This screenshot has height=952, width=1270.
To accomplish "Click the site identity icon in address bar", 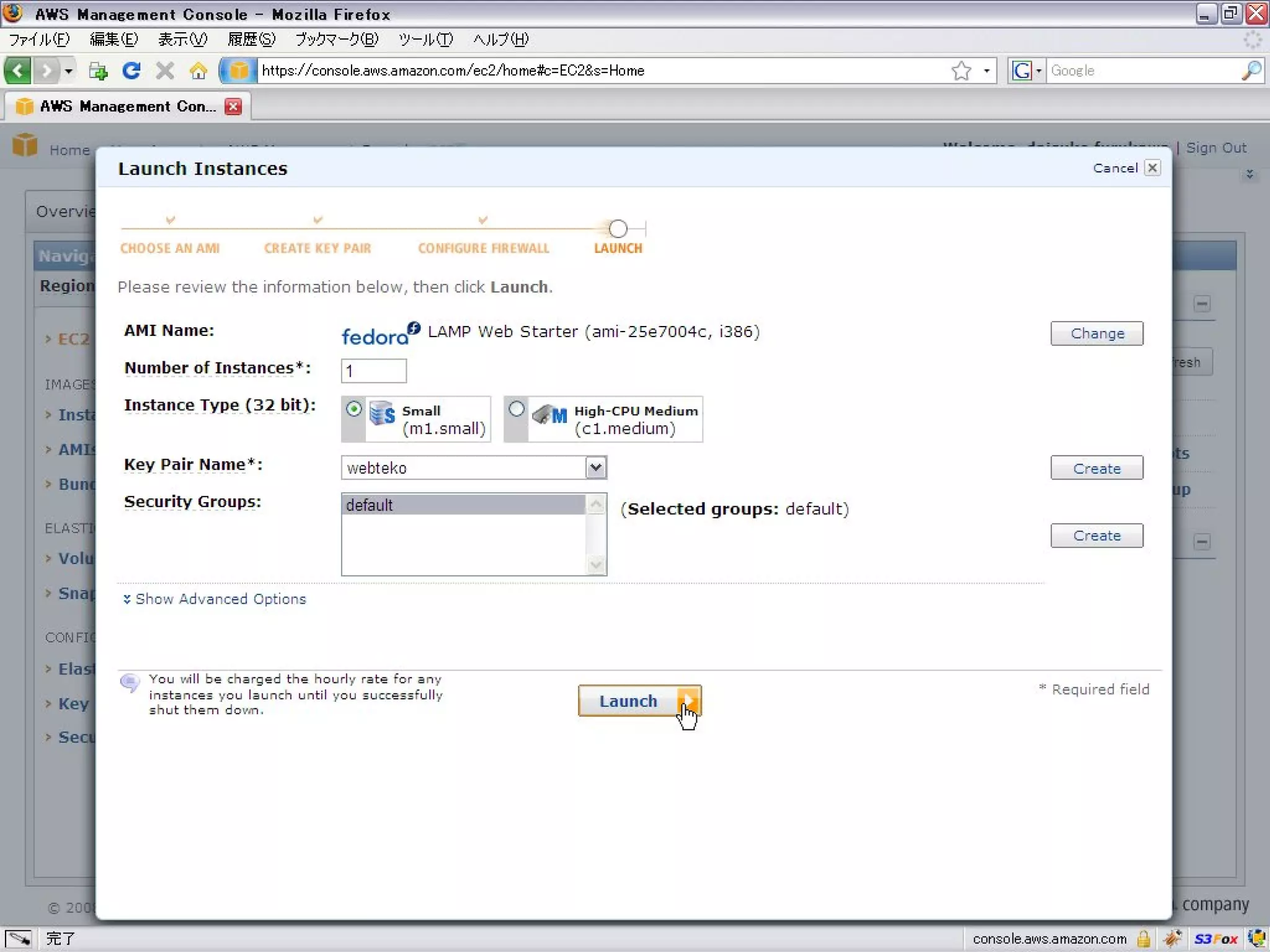I will [x=238, y=71].
